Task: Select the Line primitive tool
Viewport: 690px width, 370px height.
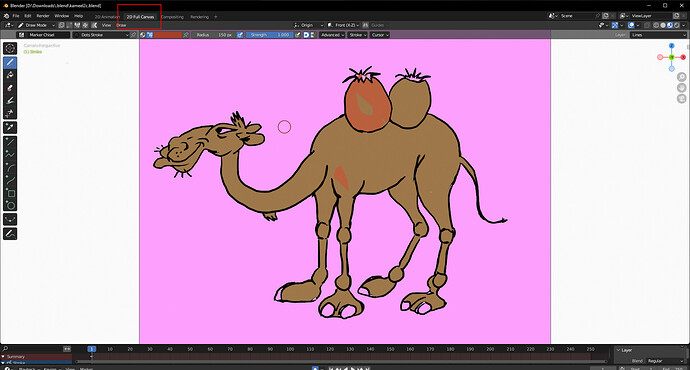Action: pyautogui.click(x=10, y=142)
